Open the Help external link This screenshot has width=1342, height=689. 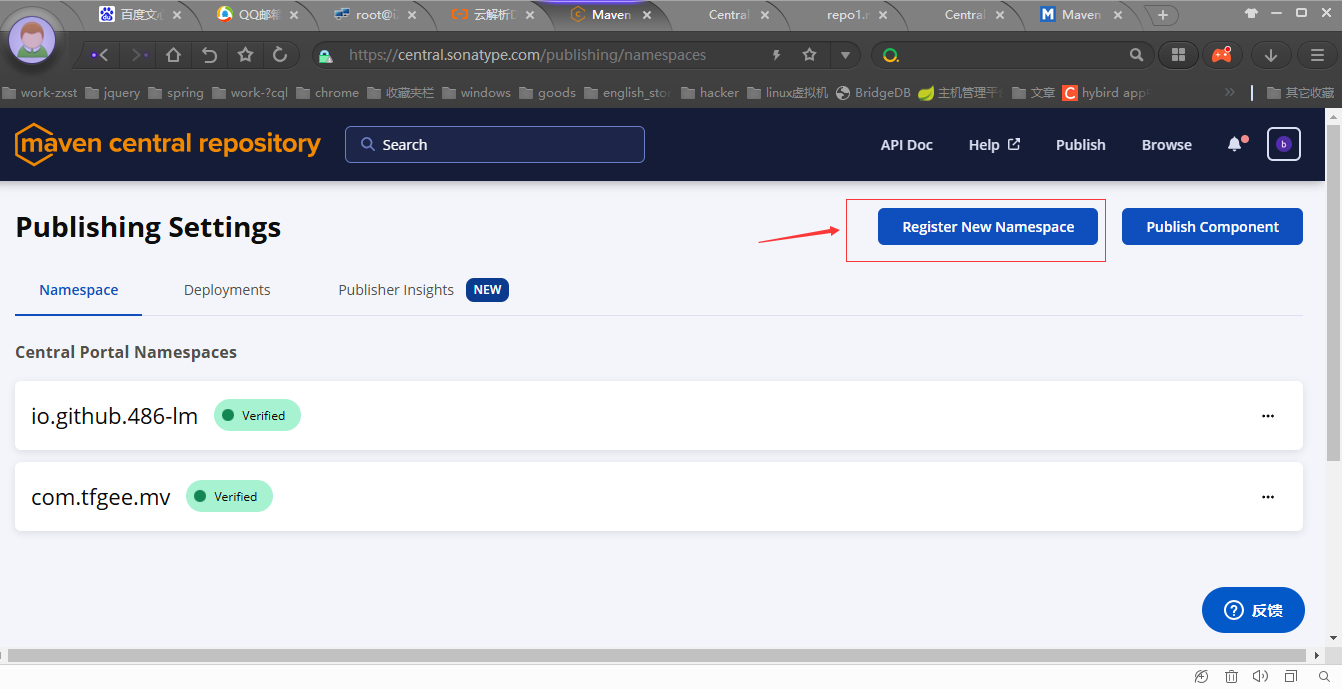click(x=994, y=145)
